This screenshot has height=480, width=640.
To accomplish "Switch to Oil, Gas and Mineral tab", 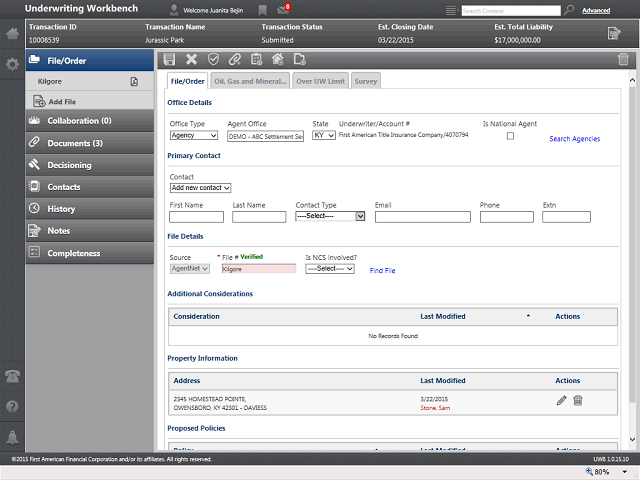I will [x=250, y=81].
